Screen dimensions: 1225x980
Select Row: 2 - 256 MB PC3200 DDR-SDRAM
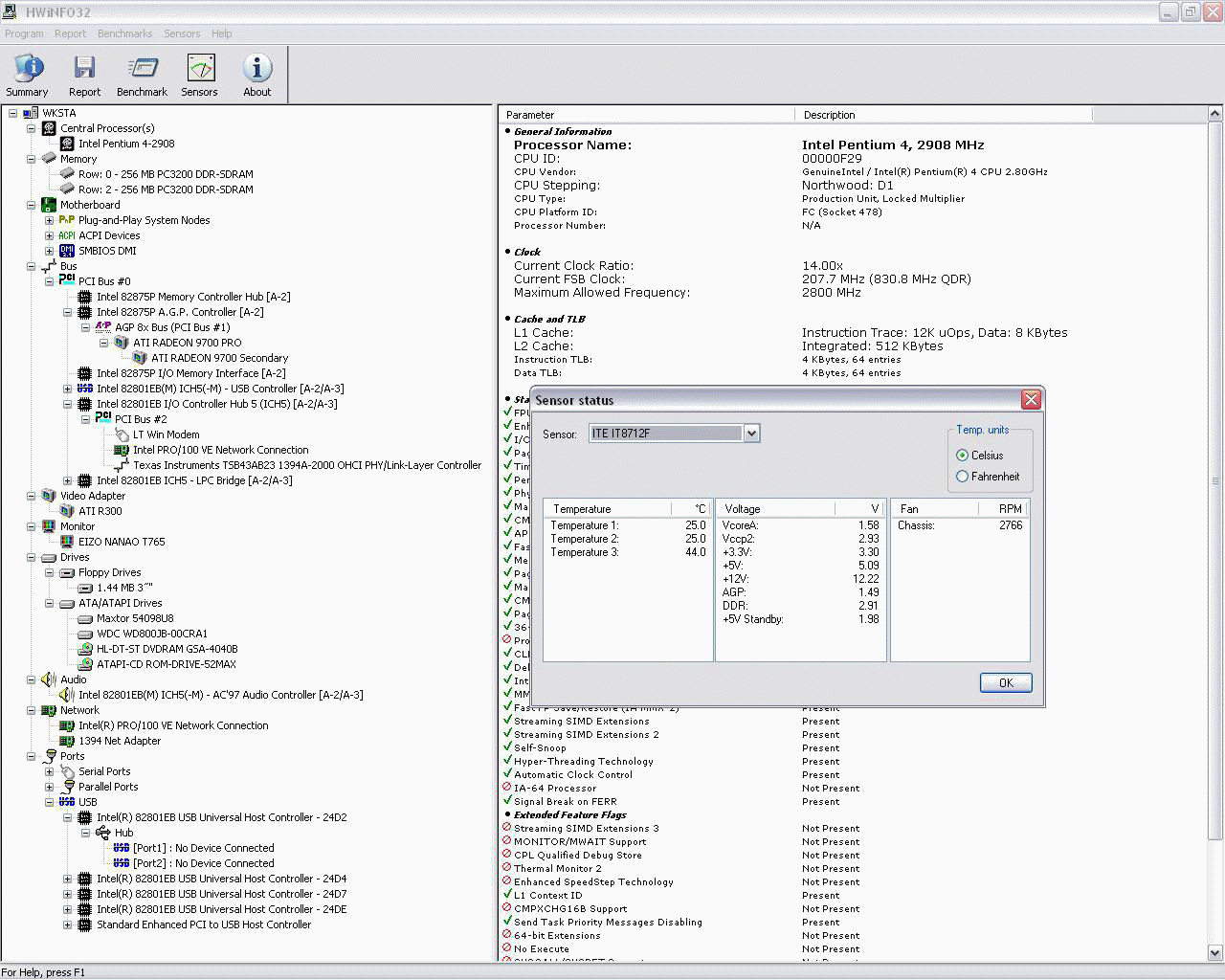coord(166,189)
